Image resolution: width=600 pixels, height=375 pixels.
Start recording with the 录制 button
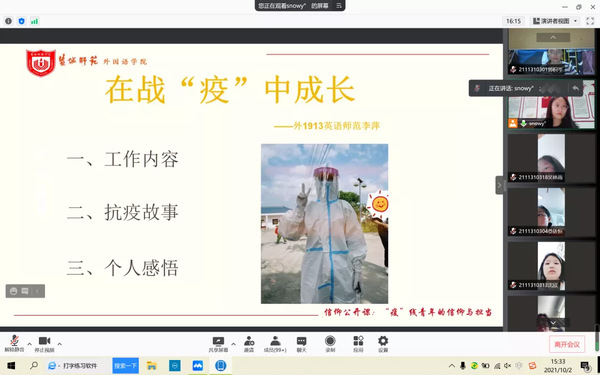[x=330, y=344]
